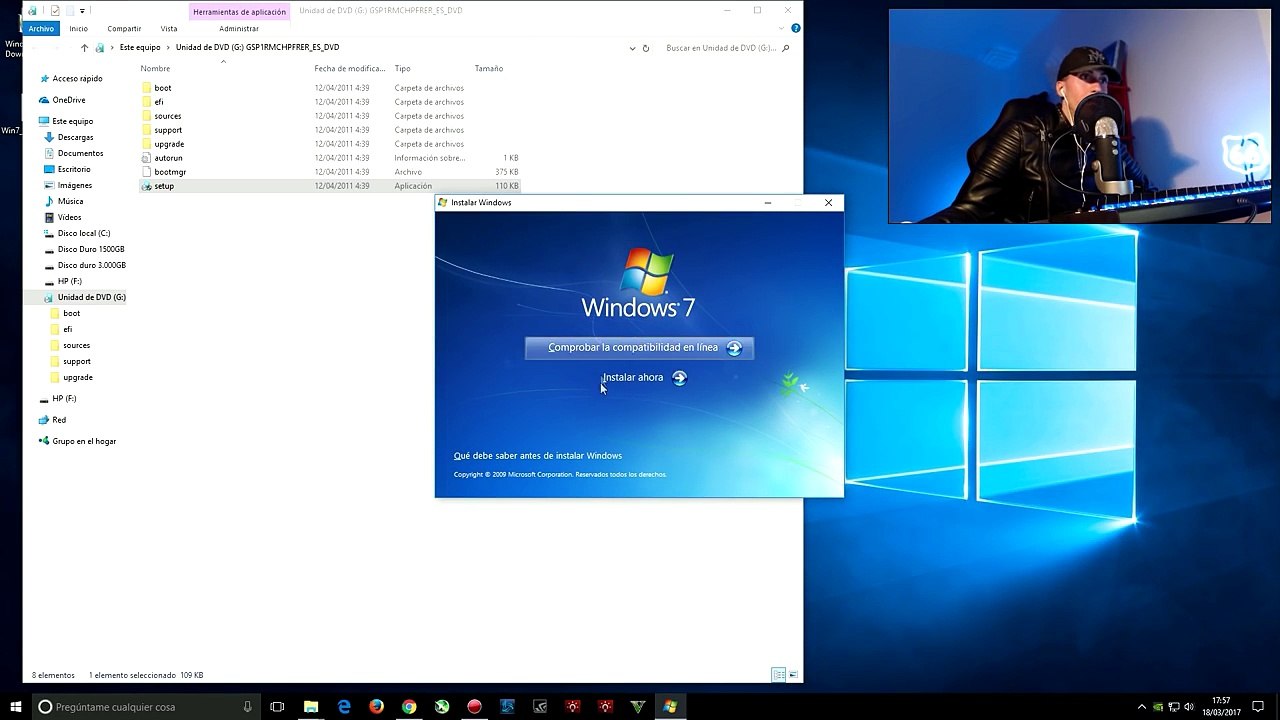The height and width of the screenshot is (720, 1280).
Task: Switch to details view layout button
Action: (778, 675)
